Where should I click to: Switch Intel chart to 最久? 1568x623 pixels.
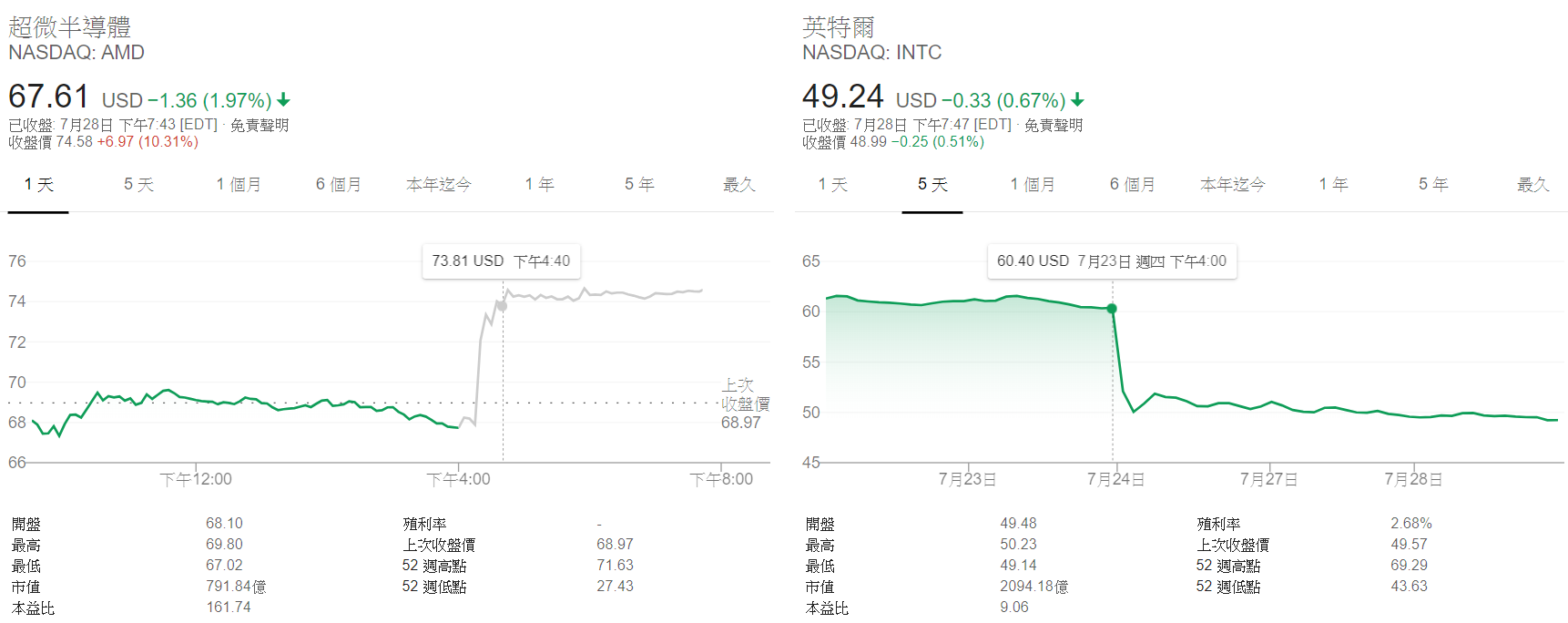(1533, 185)
